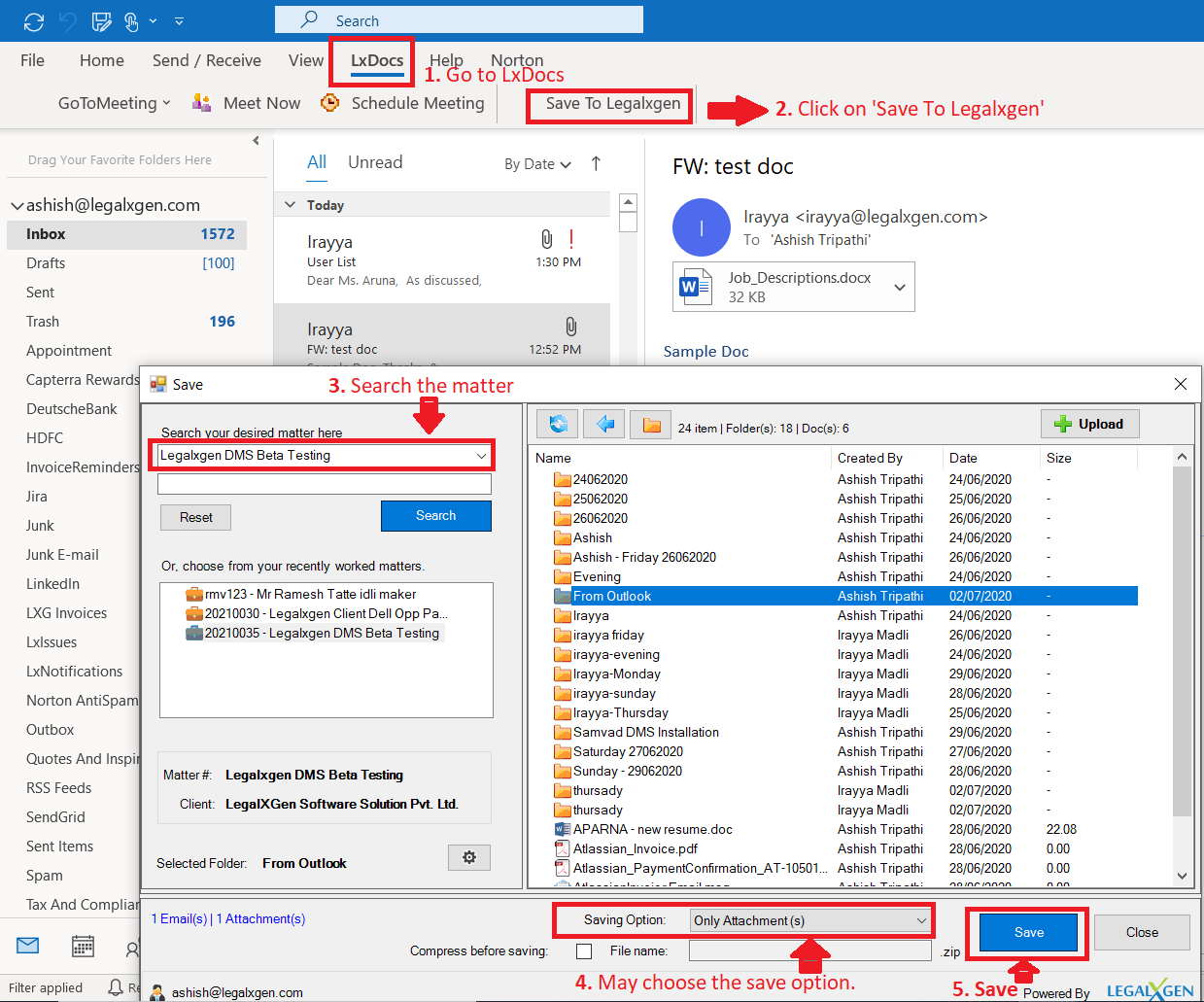Open settings gear beside Selected Folder
1204x1002 pixels.
point(469,857)
